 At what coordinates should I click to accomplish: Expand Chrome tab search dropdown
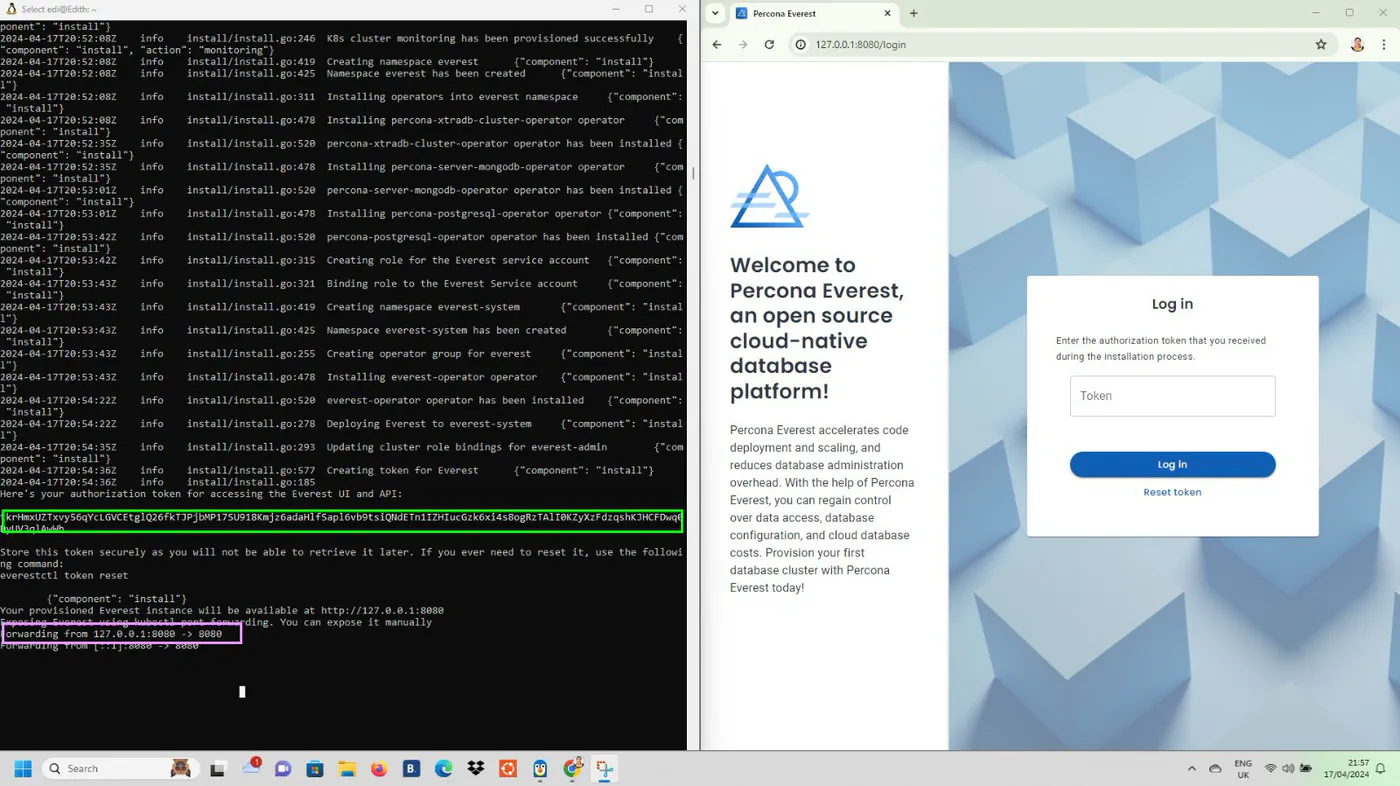(x=715, y=13)
